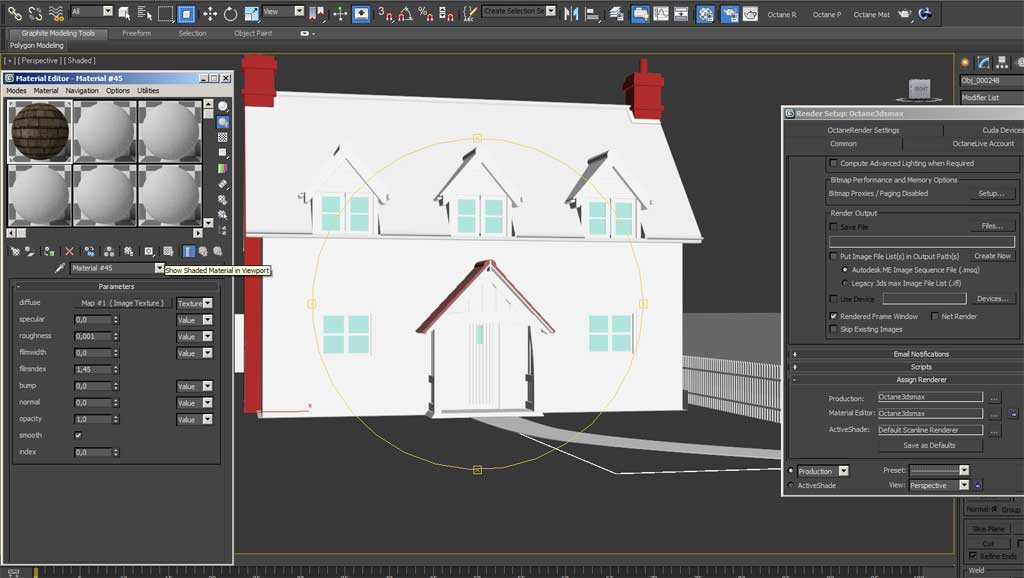Select the Select and Link tool
The width and height of the screenshot is (1024, 578).
[14, 13]
